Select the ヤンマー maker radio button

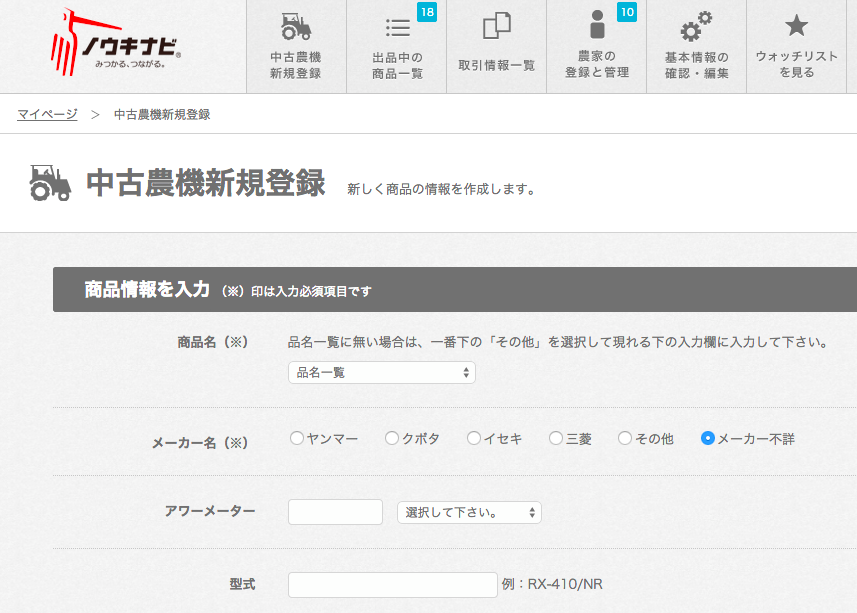pyautogui.click(x=297, y=438)
